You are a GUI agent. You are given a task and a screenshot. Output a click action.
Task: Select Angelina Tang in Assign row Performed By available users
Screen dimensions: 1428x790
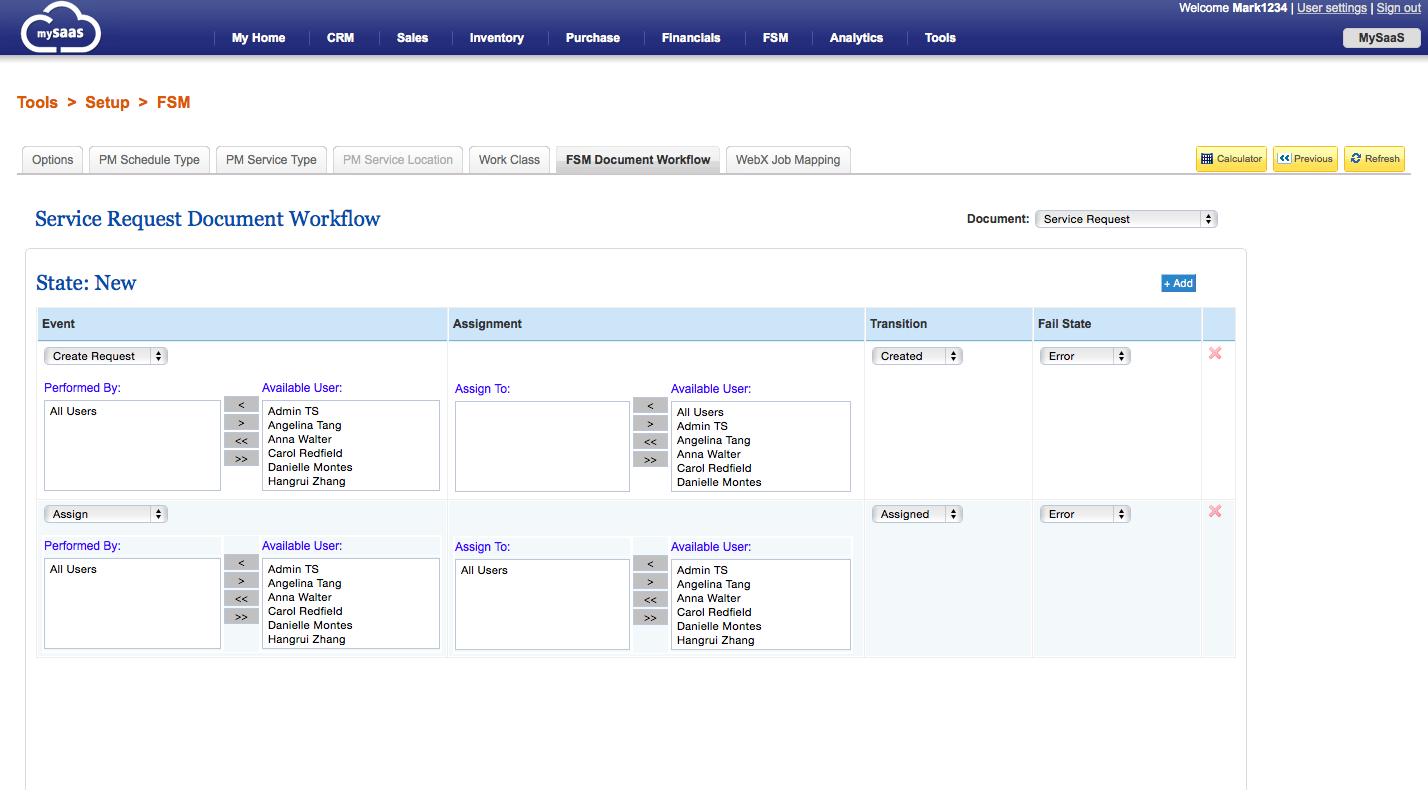304,583
